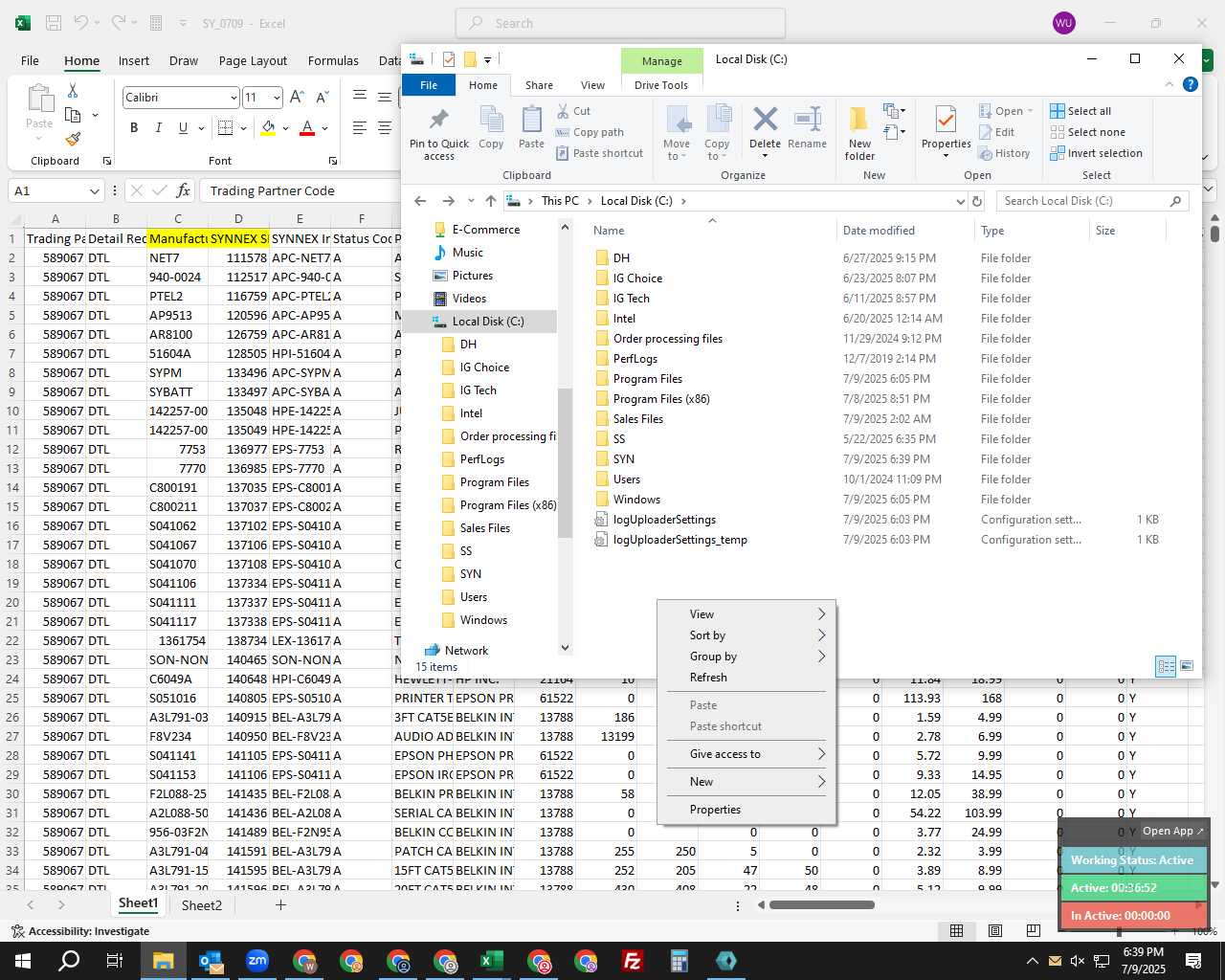Screen dimensions: 1225x980
Task: Click Windows Start button
Action: 23,961
